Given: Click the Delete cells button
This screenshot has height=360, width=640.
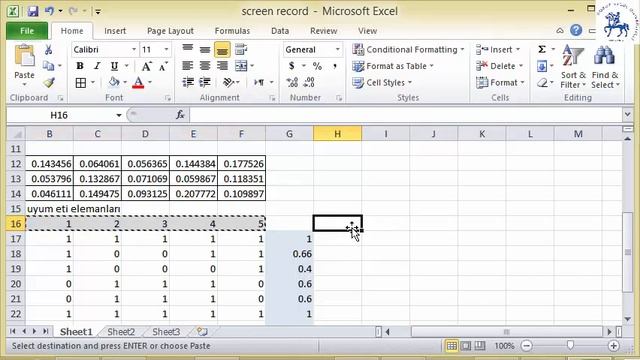Looking at the screenshot, I should coord(500,66).
